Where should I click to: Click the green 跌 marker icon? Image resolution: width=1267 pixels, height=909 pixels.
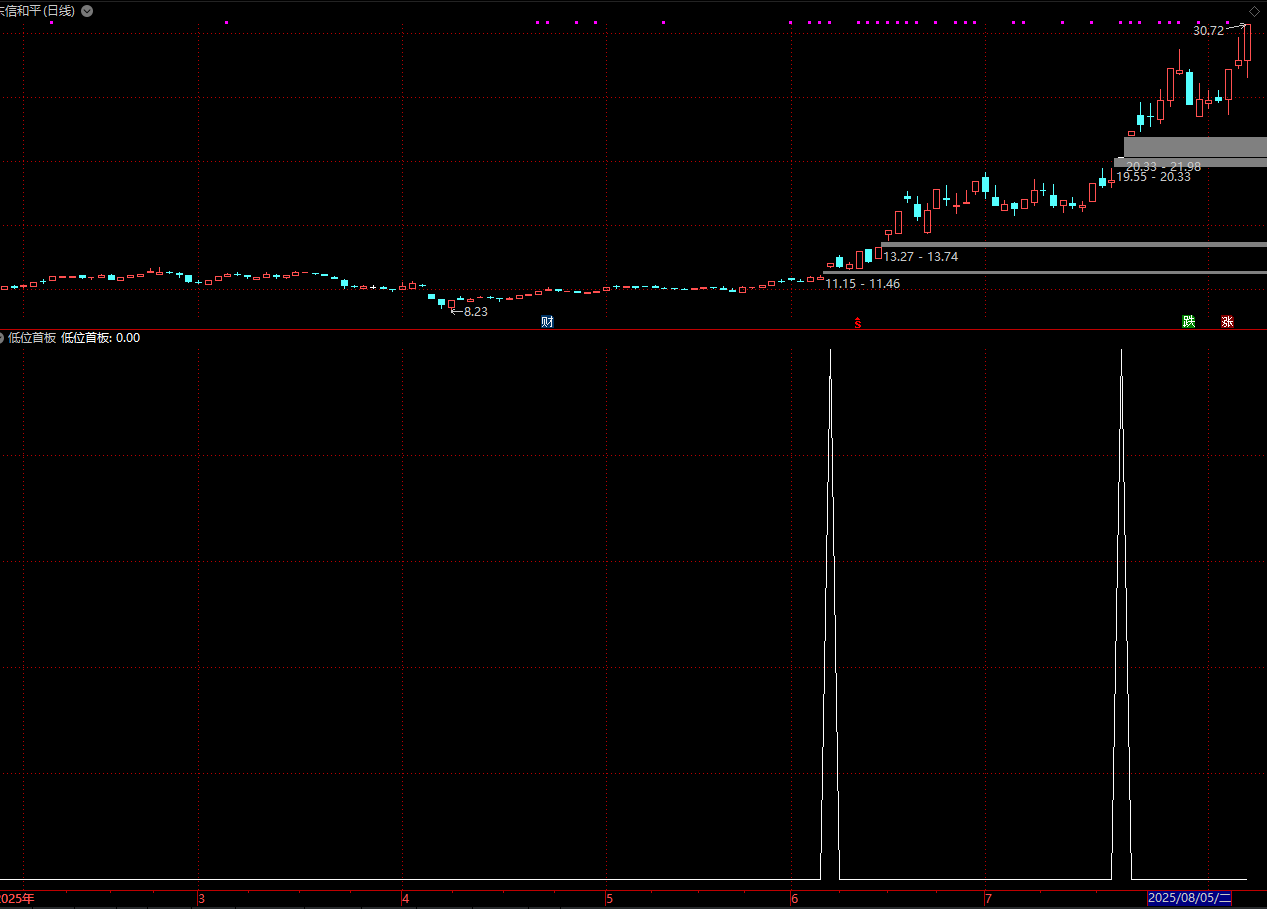point(1188,321)
